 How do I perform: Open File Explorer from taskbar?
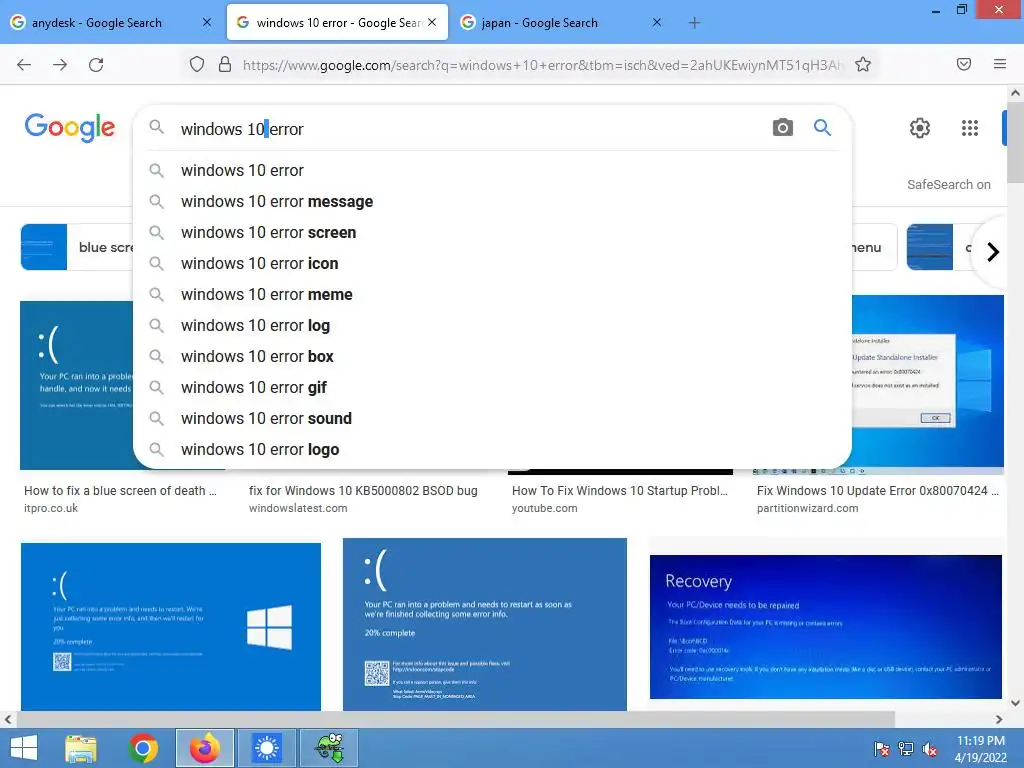(81, 748)
